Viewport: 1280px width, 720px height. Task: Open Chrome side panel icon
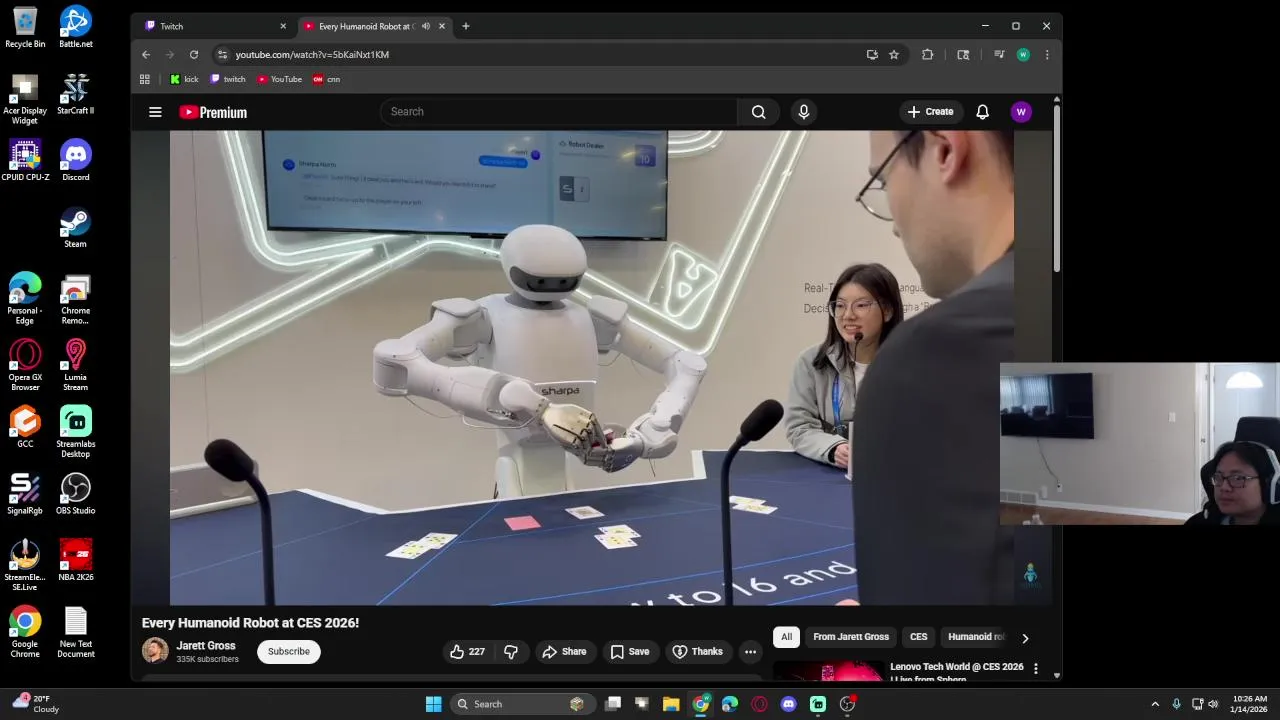pos(963,55)
